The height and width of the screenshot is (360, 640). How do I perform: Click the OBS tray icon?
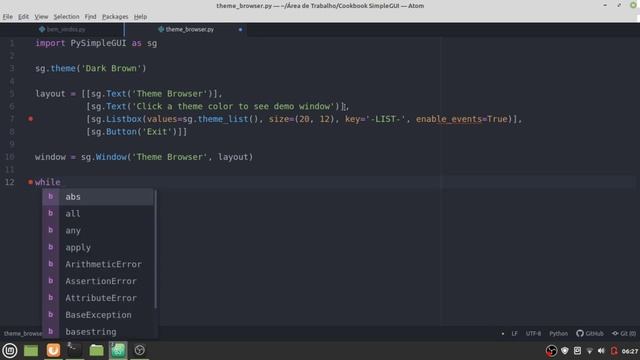(x=551, y=351)
